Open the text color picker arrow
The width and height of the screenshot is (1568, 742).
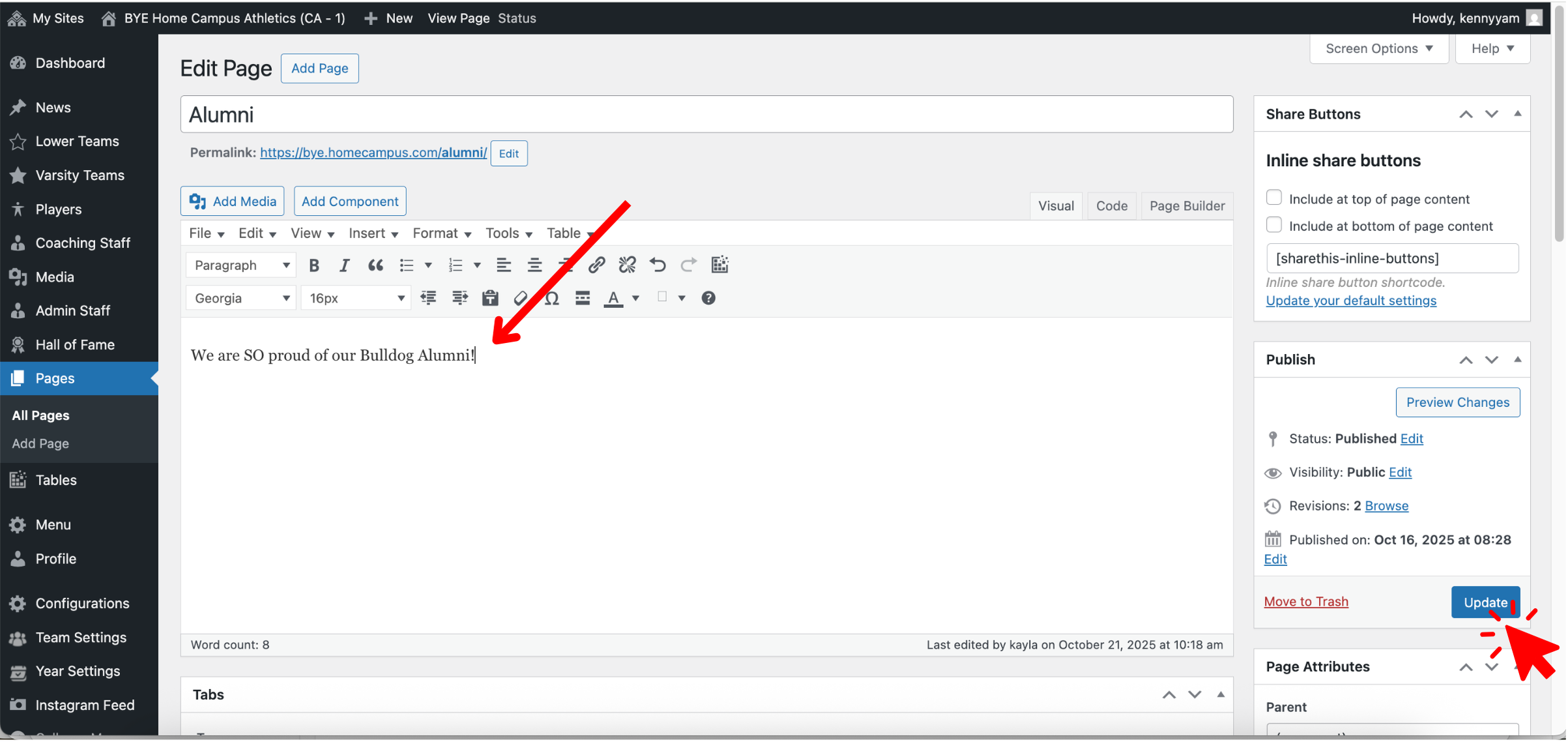pos(636,299)
